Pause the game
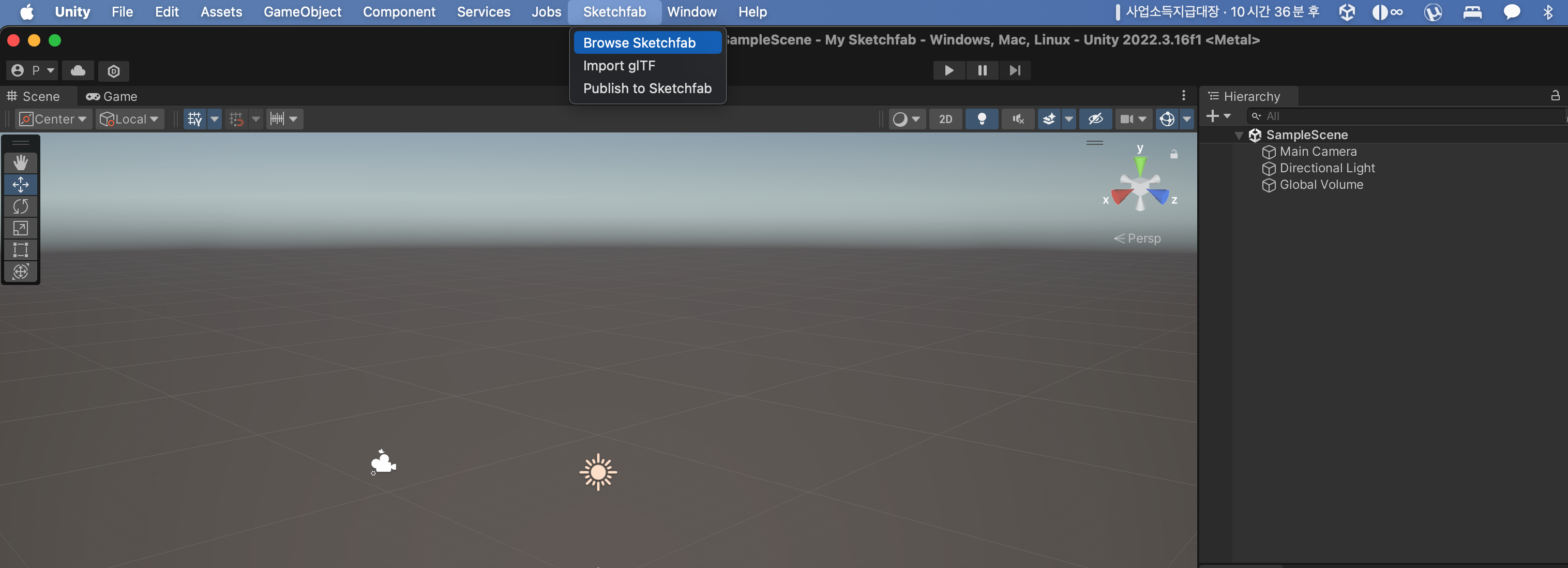Viewport: 1568px width, 568px height. tap(982, 71)
